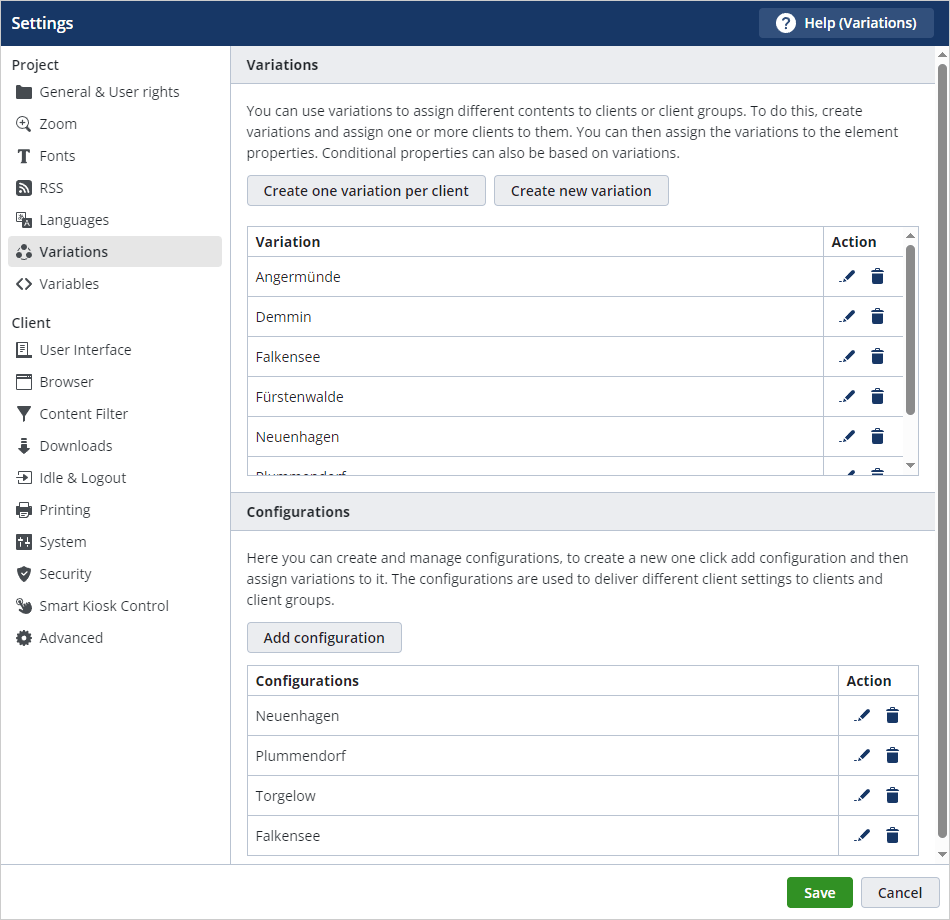
Task: Edit the Demmin variation with the pencil icon
Action: click(847, 316)
